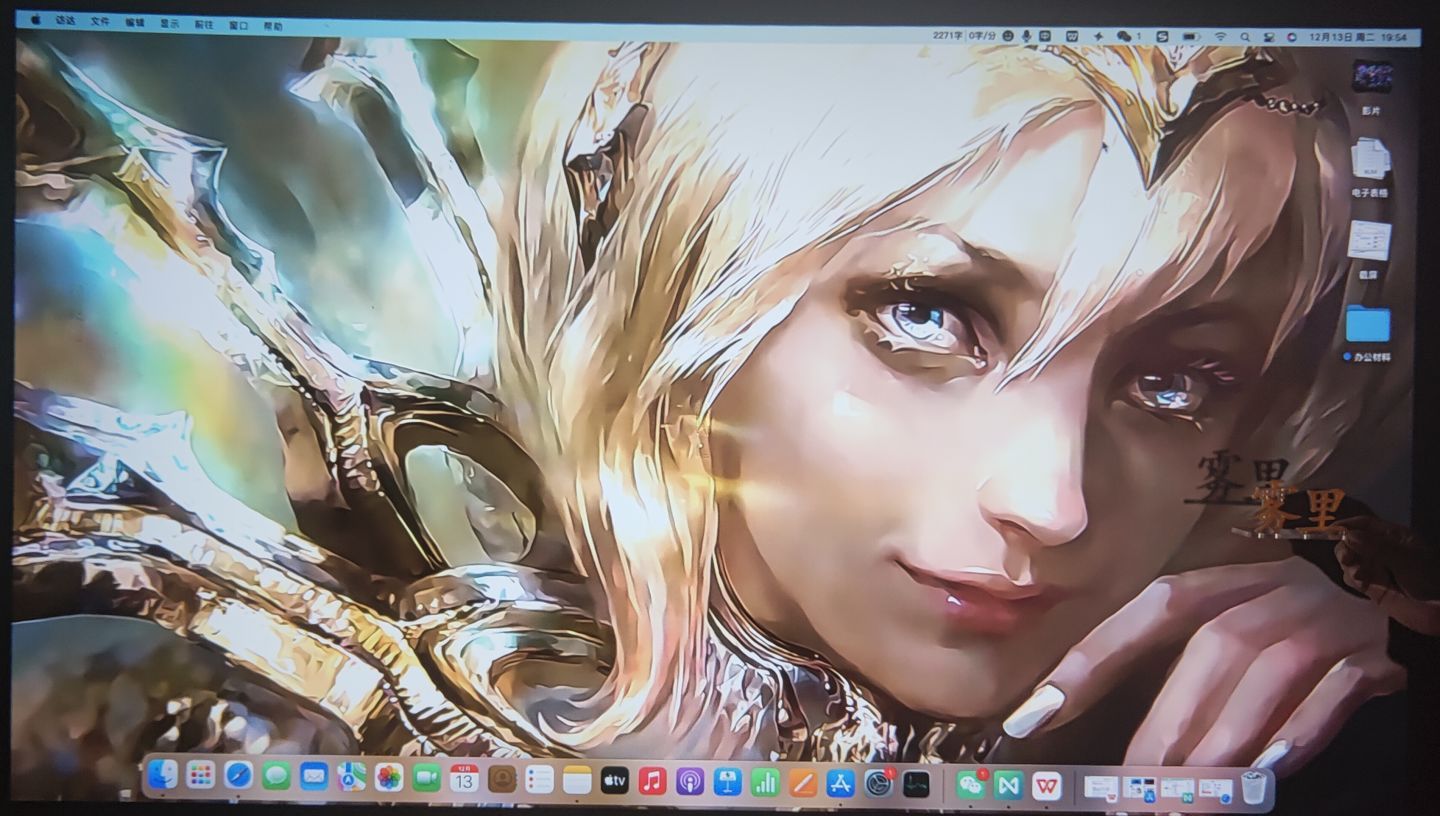This screenshot has width=1440, height=816.
Task: Open the Apple menu
Action: coord(36,20)
